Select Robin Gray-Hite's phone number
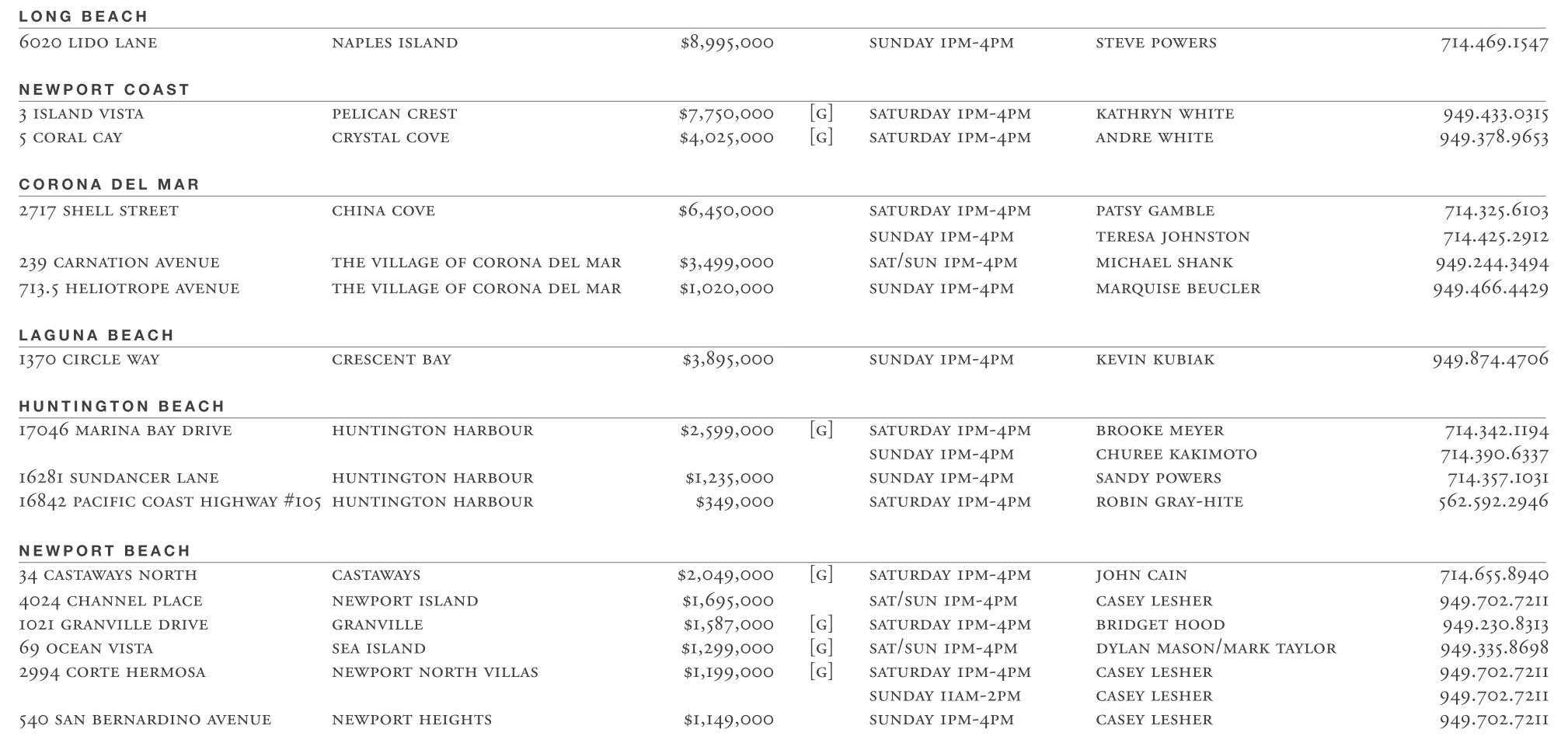The height and width of the screenshot is (743, 1568). pos(1493,501)
